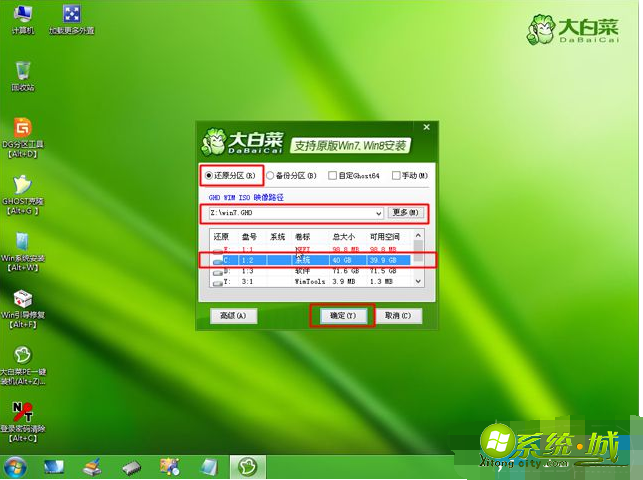Click the 总大小 column header

tap(344, 237)
